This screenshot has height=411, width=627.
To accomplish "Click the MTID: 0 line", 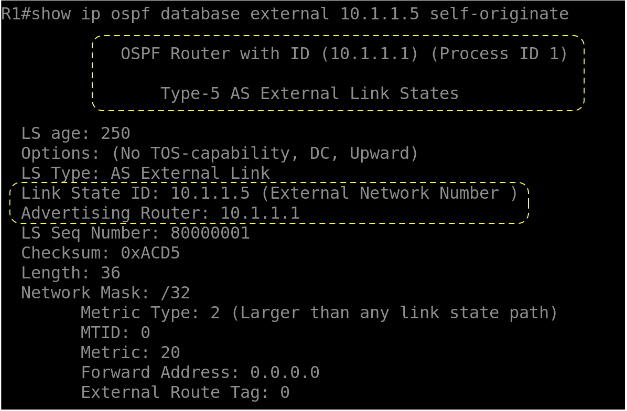I will 115,333.
